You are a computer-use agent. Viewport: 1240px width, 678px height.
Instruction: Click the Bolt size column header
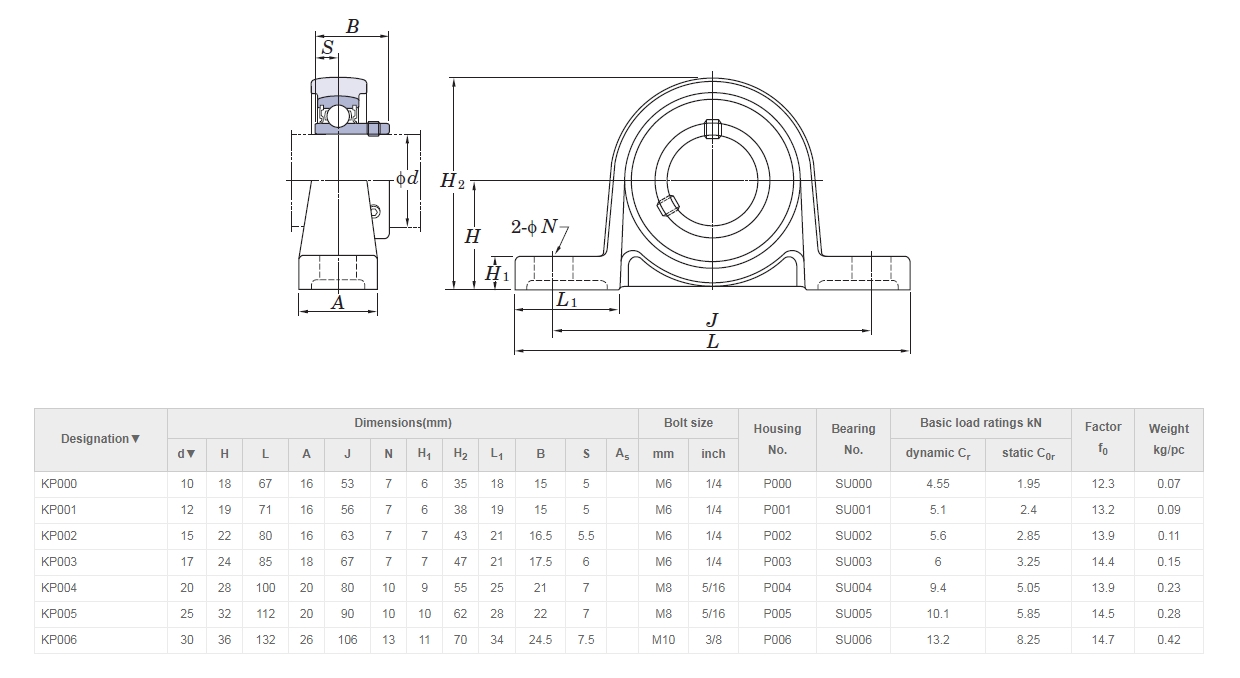click(x=688, y=423)
